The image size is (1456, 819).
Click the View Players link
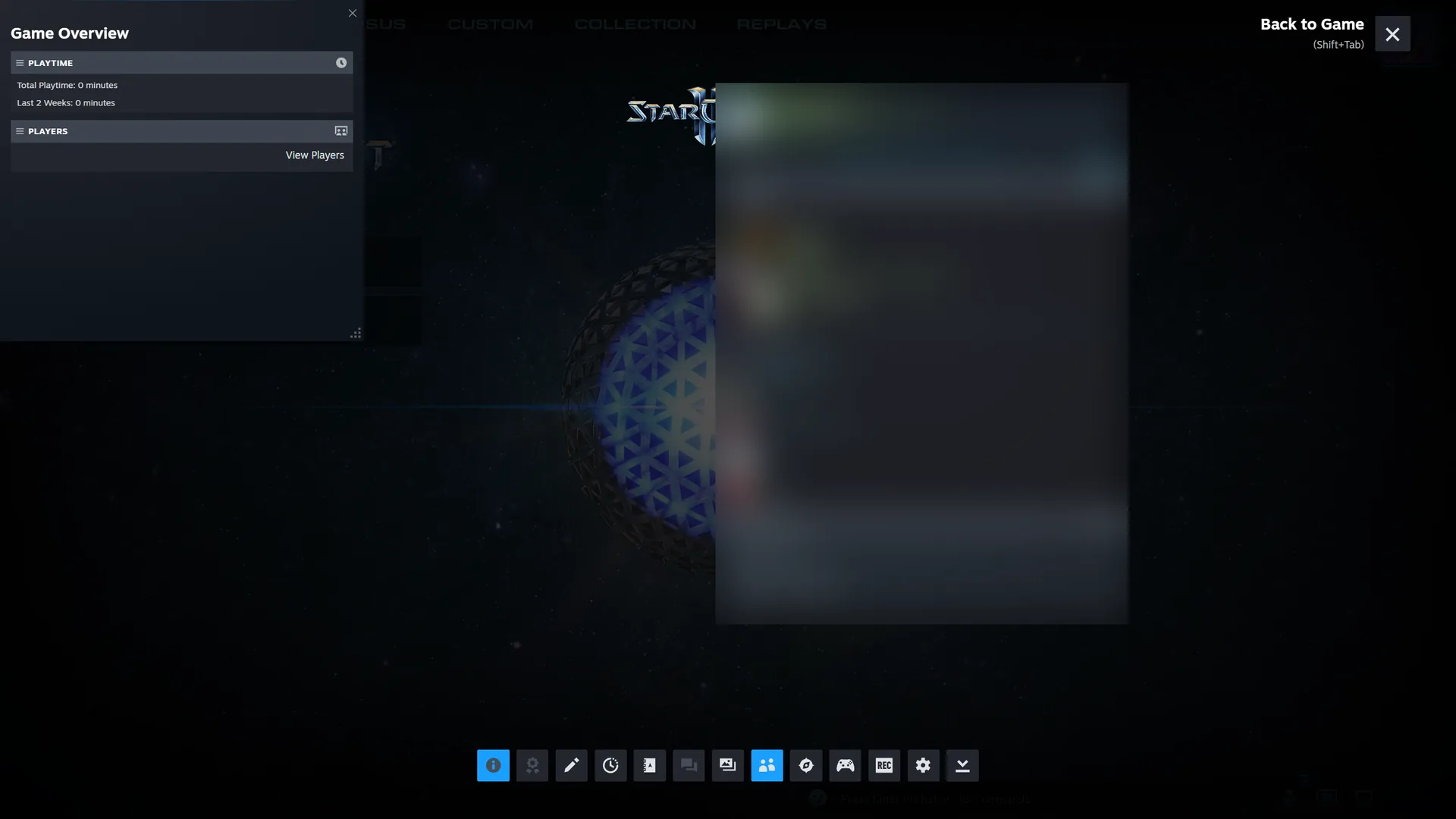pos(315,155)
